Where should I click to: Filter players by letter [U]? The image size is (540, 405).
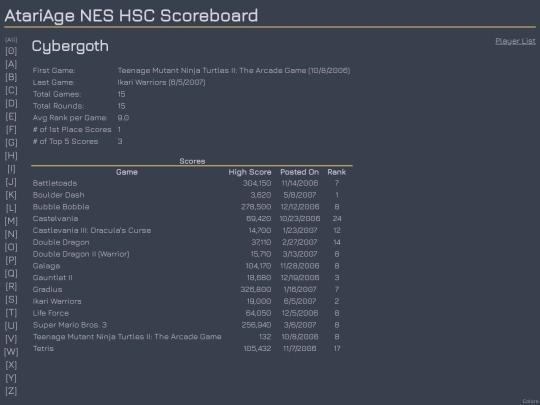[11, 326]
